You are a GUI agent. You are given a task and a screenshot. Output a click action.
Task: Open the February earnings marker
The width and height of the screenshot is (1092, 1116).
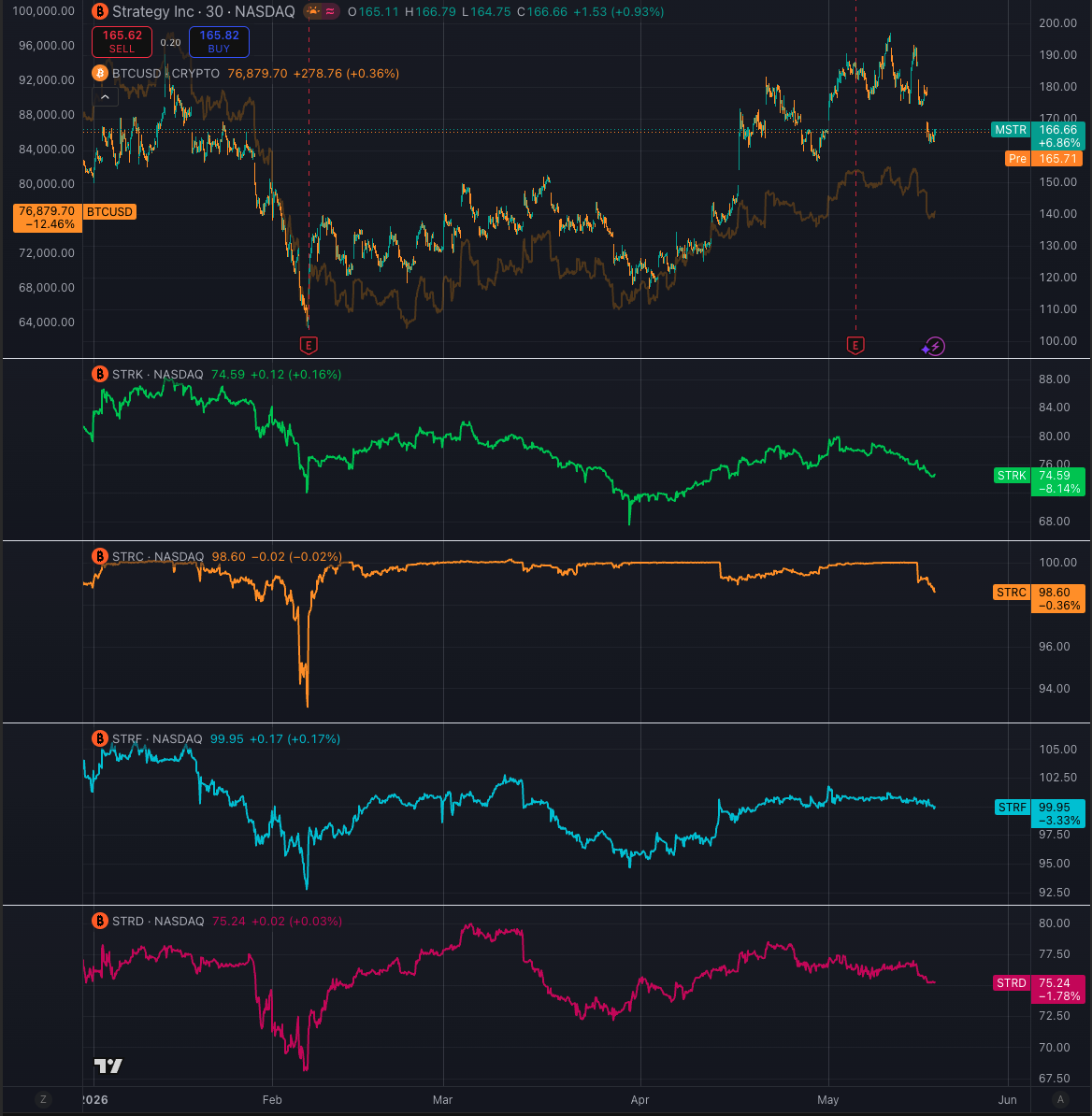pyautogui.click(x=309, y=346)
